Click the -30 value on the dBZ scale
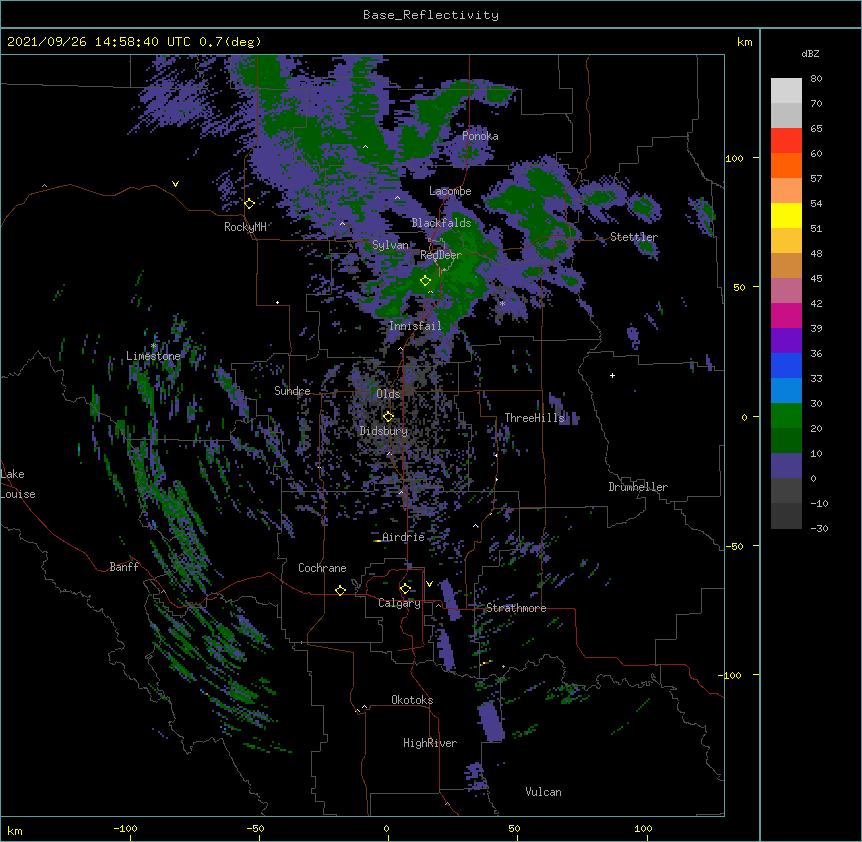Screen dimensions: 862x842 [819, 528]
